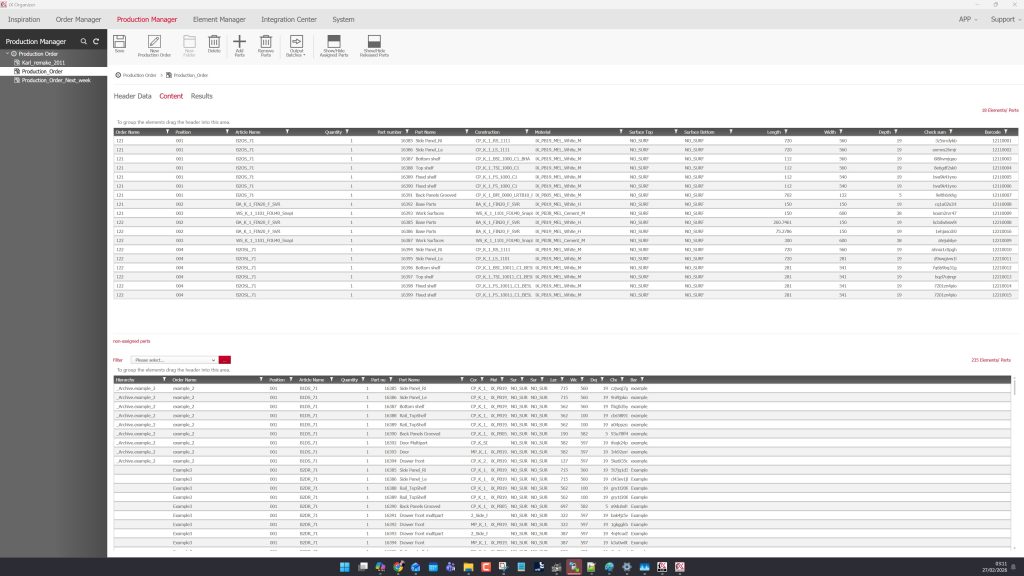This screenshot has width=1024, height=576.
Task: Toggle Show/Hide Assigned Parts
Action: pyautogui.click(x=335, y=43)
